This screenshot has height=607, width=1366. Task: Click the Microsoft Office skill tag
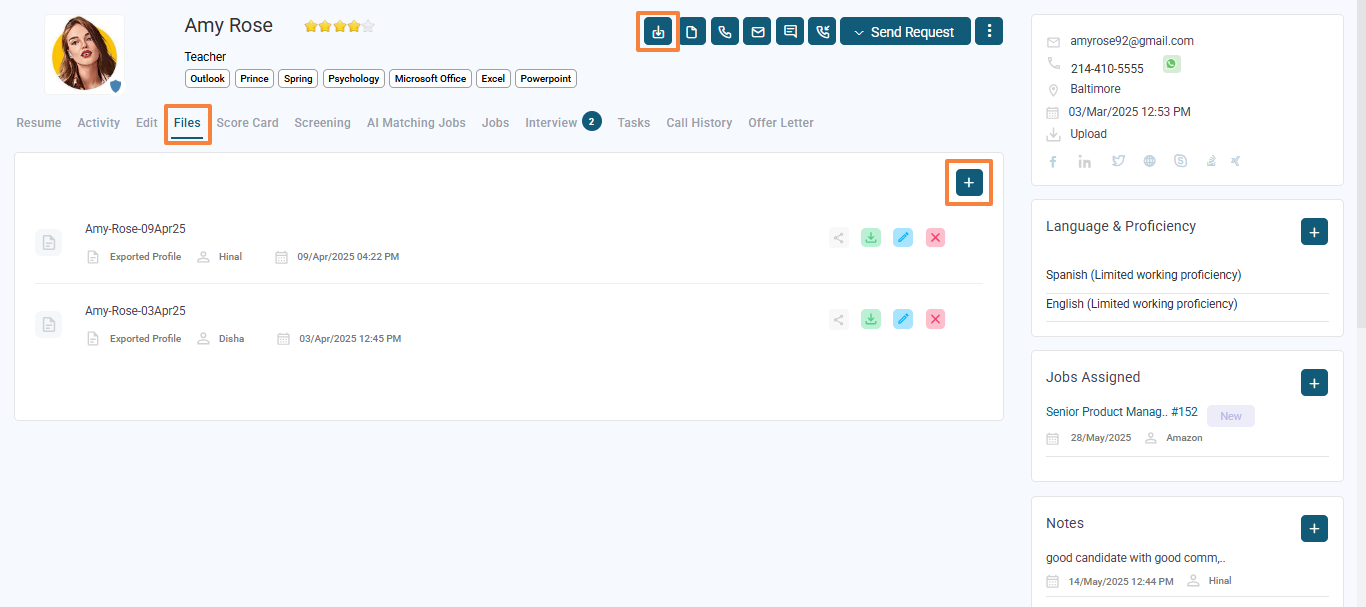[431, 79]
